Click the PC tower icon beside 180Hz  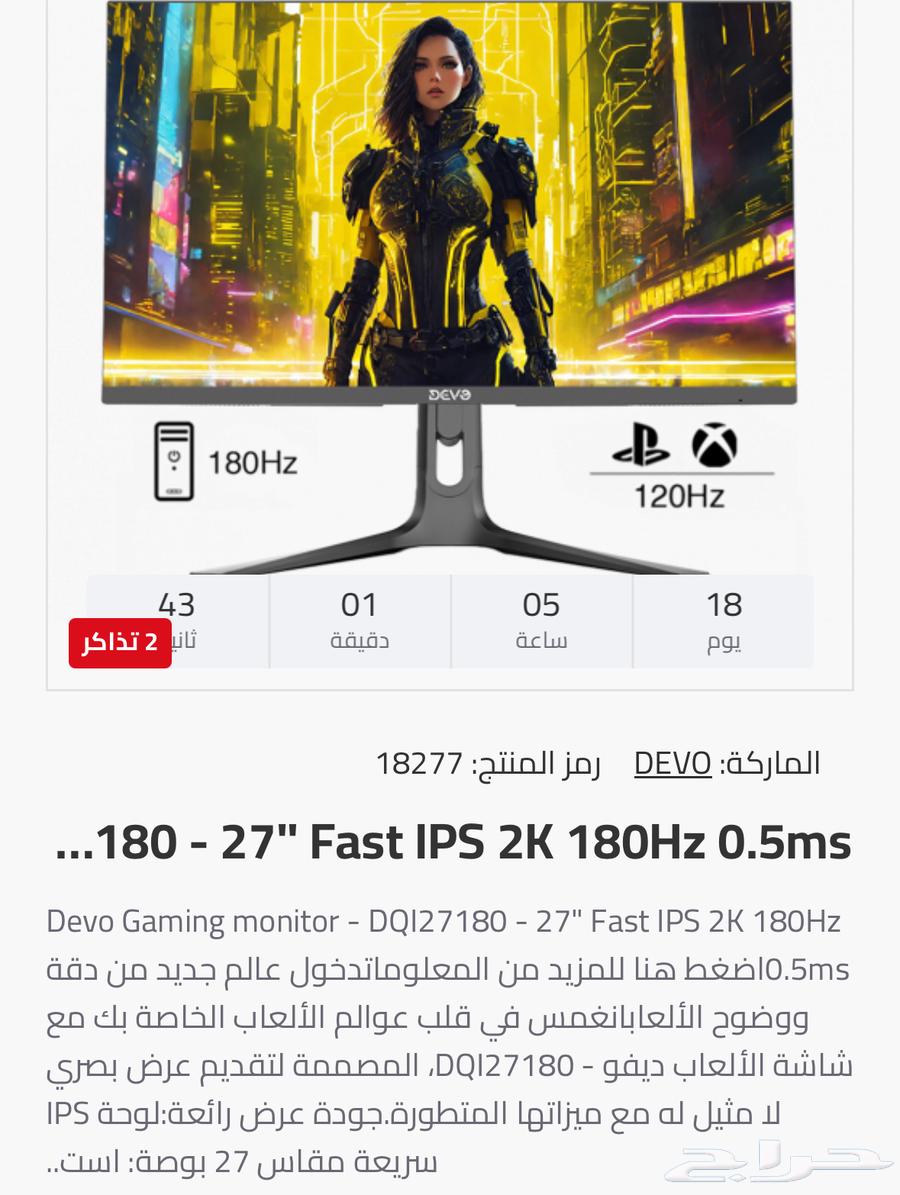click(174, 461)
